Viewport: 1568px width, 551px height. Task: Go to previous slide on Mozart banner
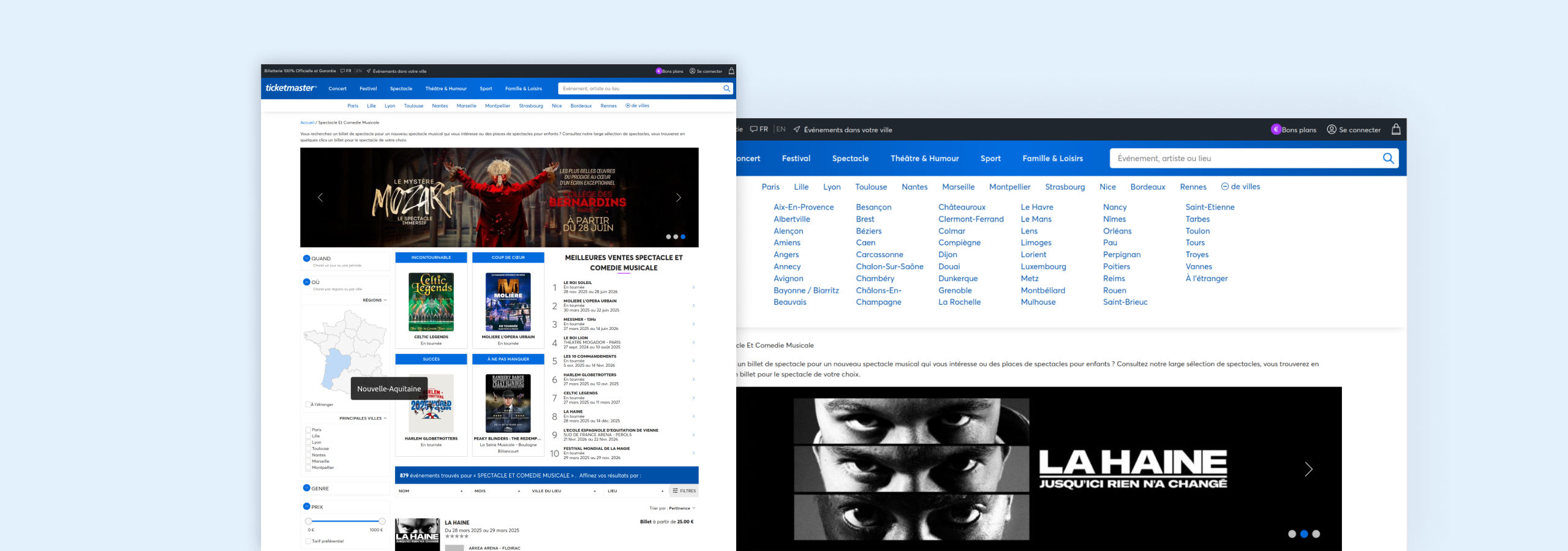tap(320, 197)
